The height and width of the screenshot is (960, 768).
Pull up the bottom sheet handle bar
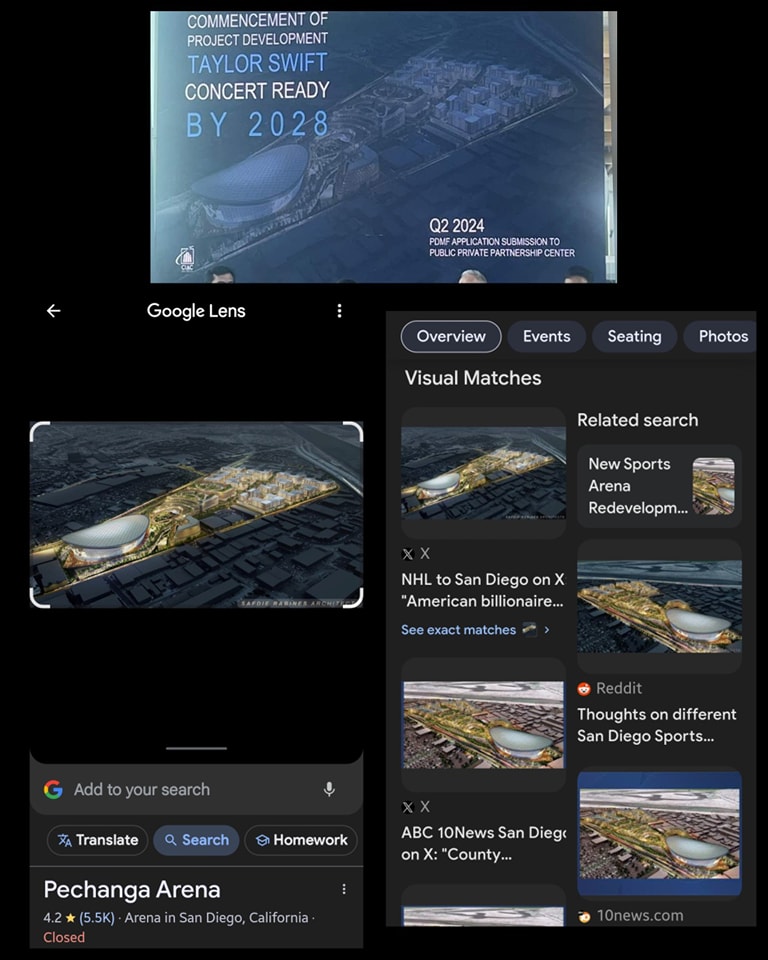point(197,748)
